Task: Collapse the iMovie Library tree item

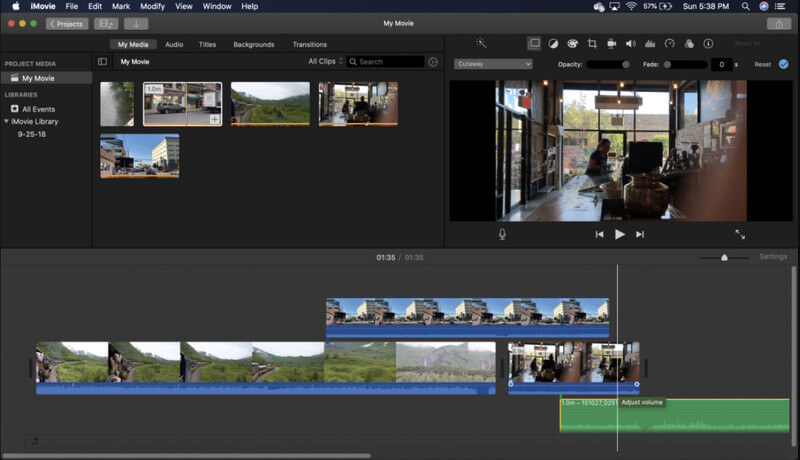Action: coord(7,121)
